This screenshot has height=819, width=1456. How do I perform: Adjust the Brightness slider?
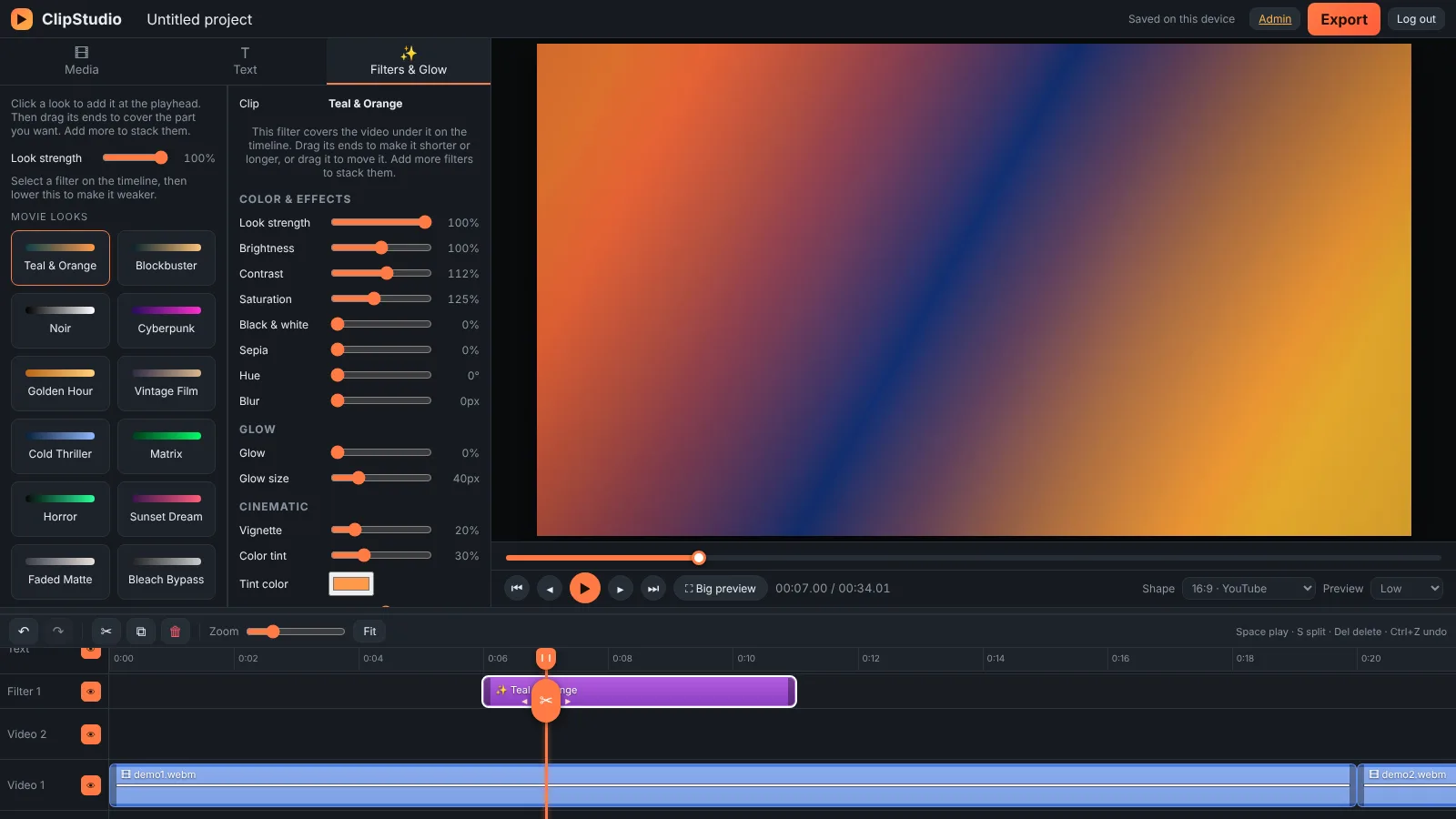tap(381, 248)
